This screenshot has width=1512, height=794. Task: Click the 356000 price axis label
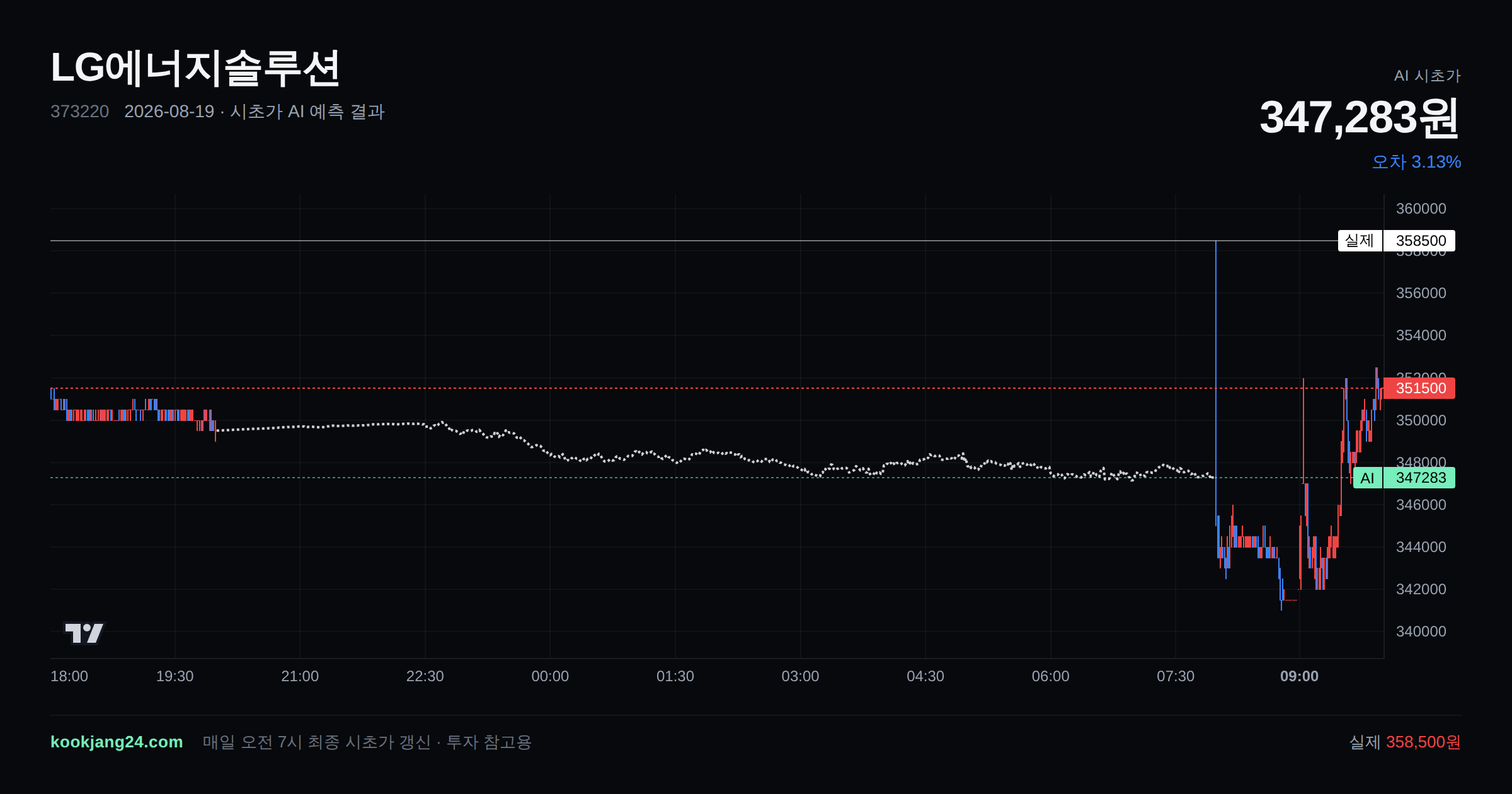[1421, 293]
